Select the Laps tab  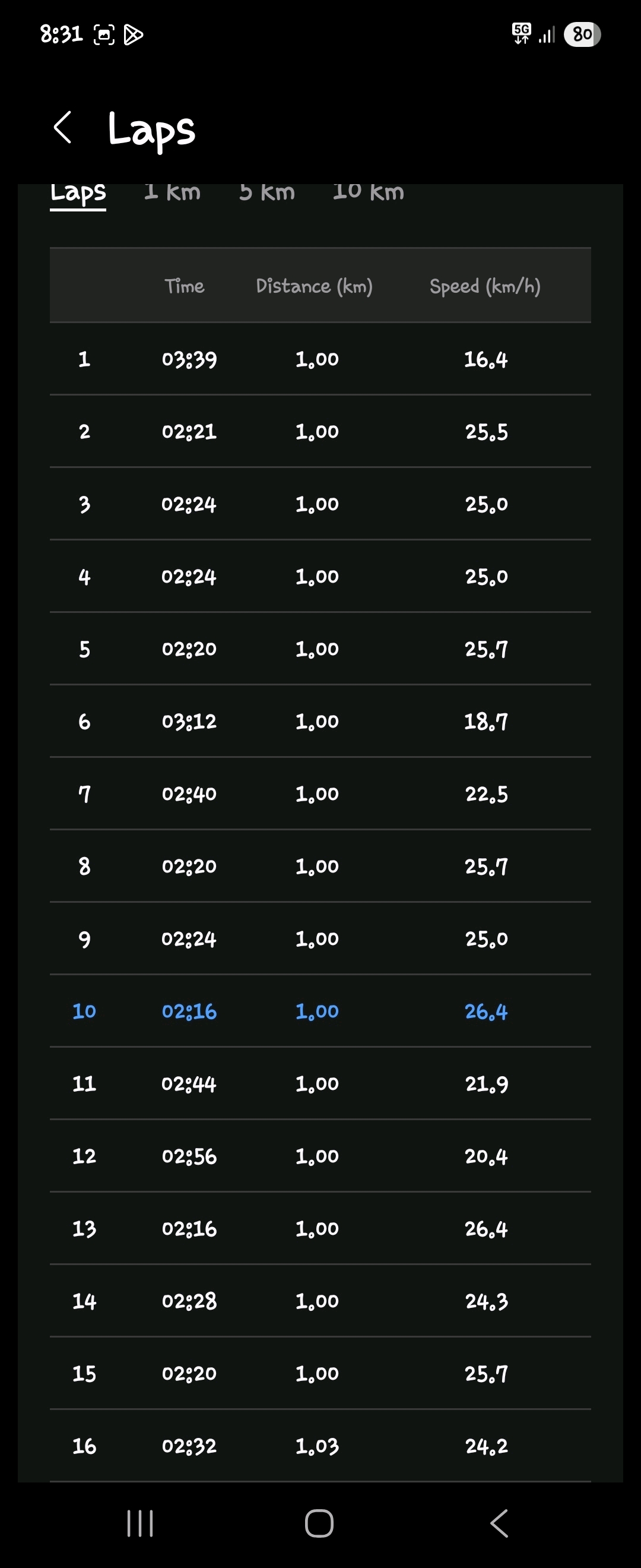point(78,194)
